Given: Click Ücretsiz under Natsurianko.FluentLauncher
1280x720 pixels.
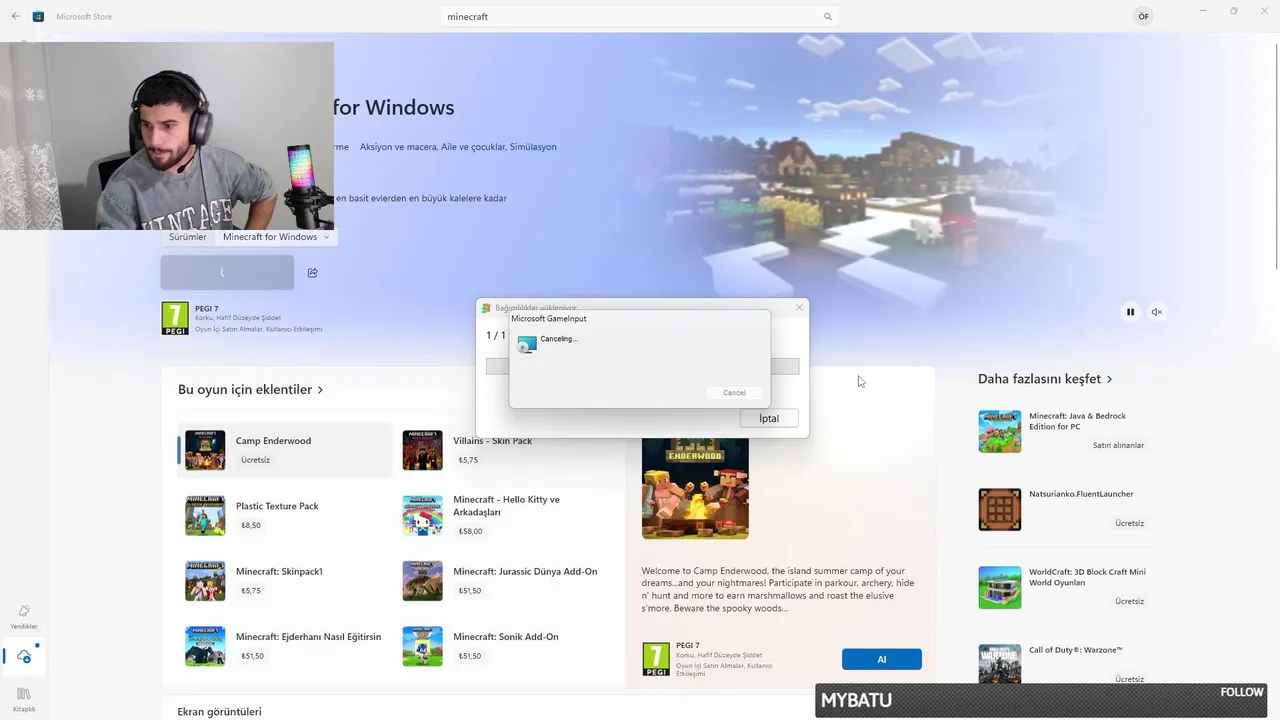Looking at the screenshot, I should pyautogui.click(x=1129, y=523).
